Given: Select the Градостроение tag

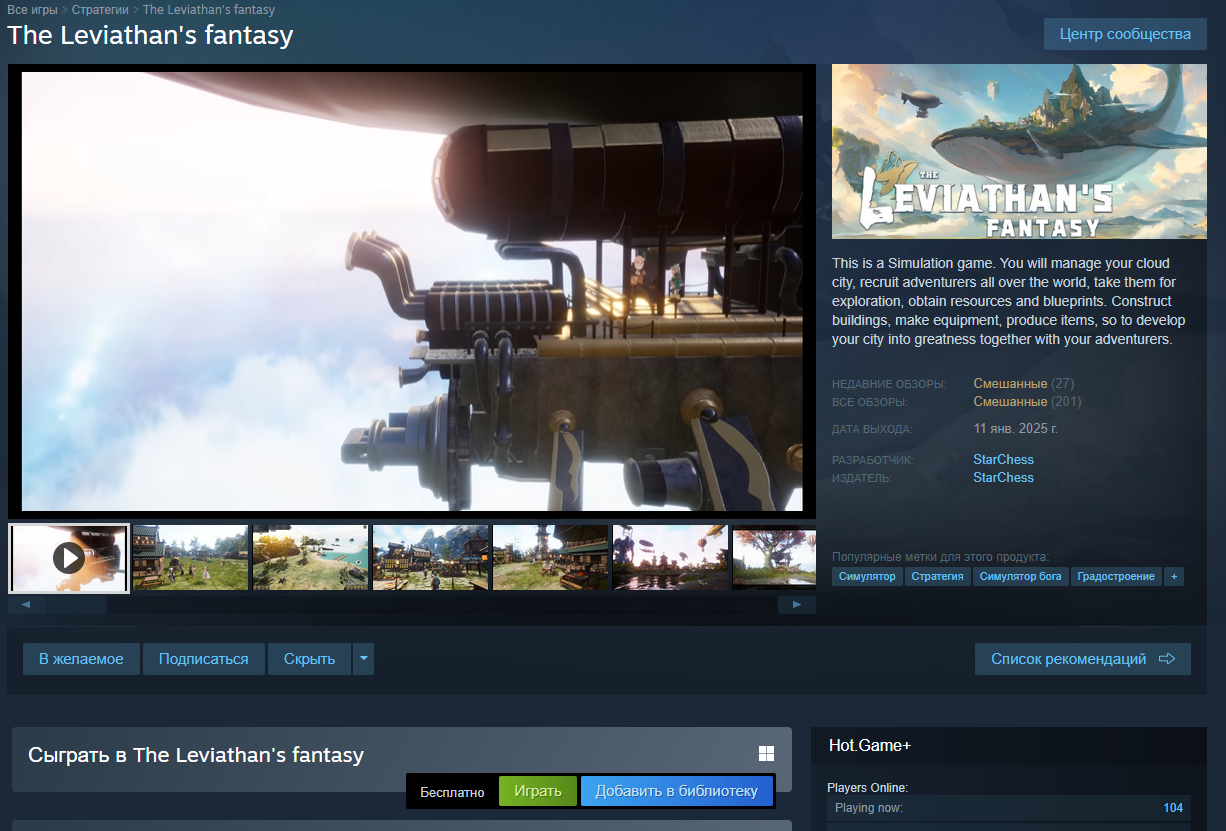Looking at the screenshot, I should [x=1115, y=576].
